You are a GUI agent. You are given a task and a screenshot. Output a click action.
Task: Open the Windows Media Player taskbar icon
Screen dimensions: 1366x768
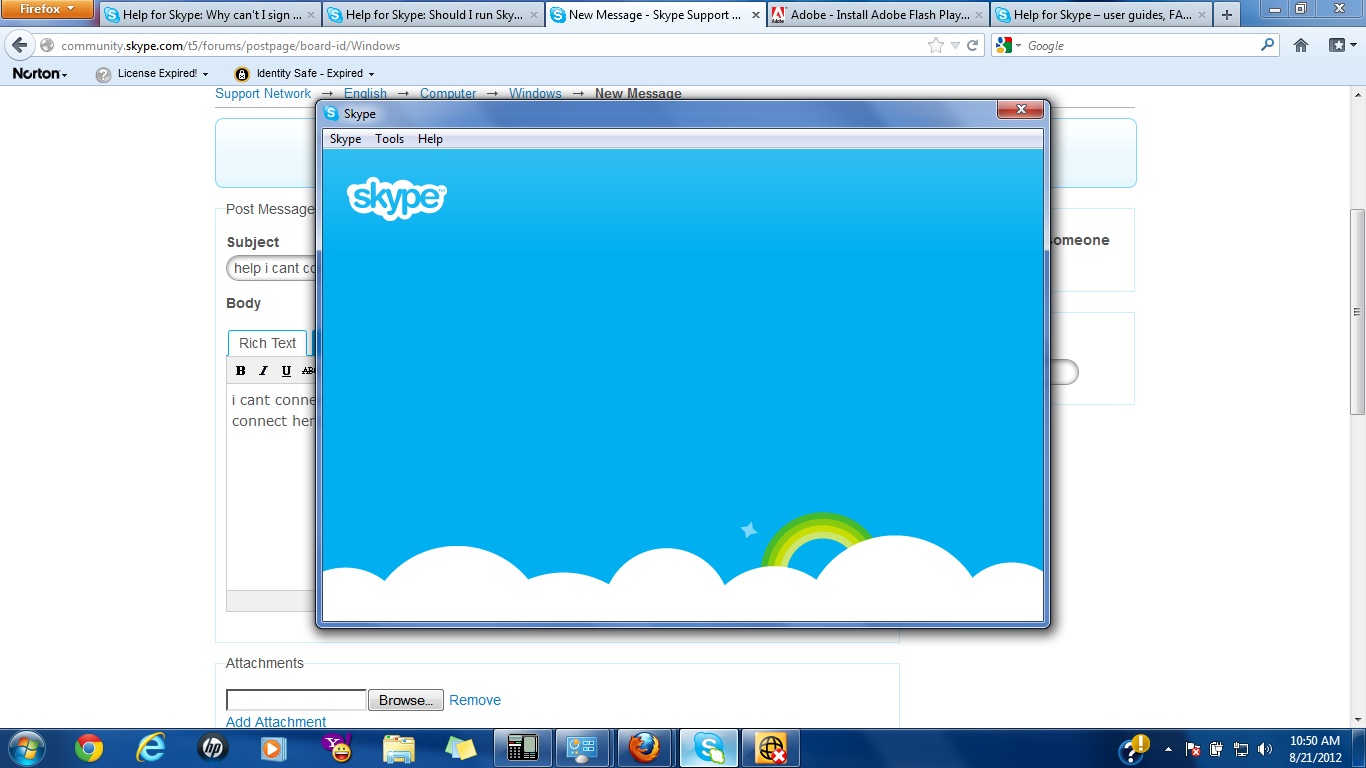[x=274, y=748]
